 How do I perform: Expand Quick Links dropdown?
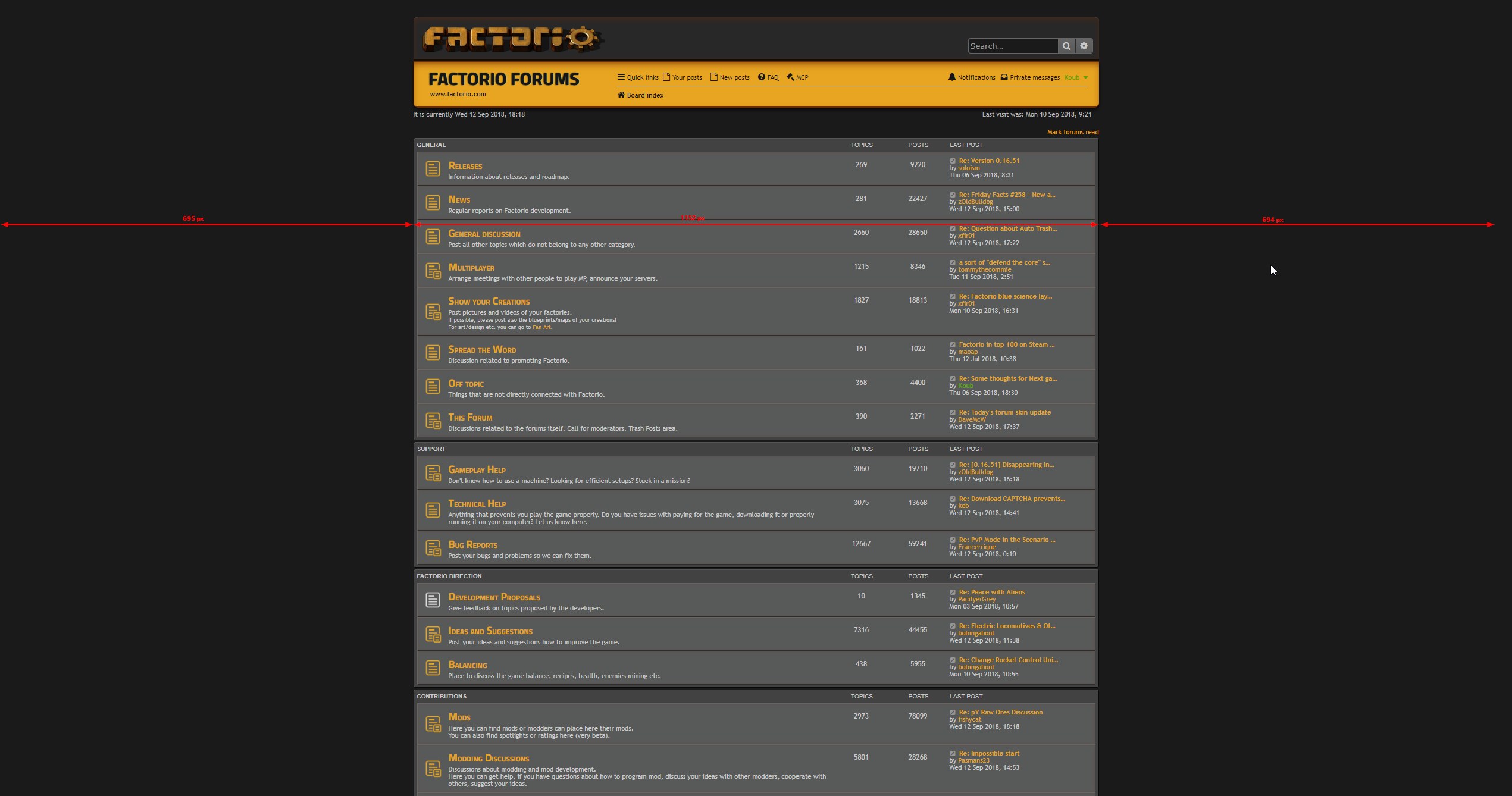point(636,76)
